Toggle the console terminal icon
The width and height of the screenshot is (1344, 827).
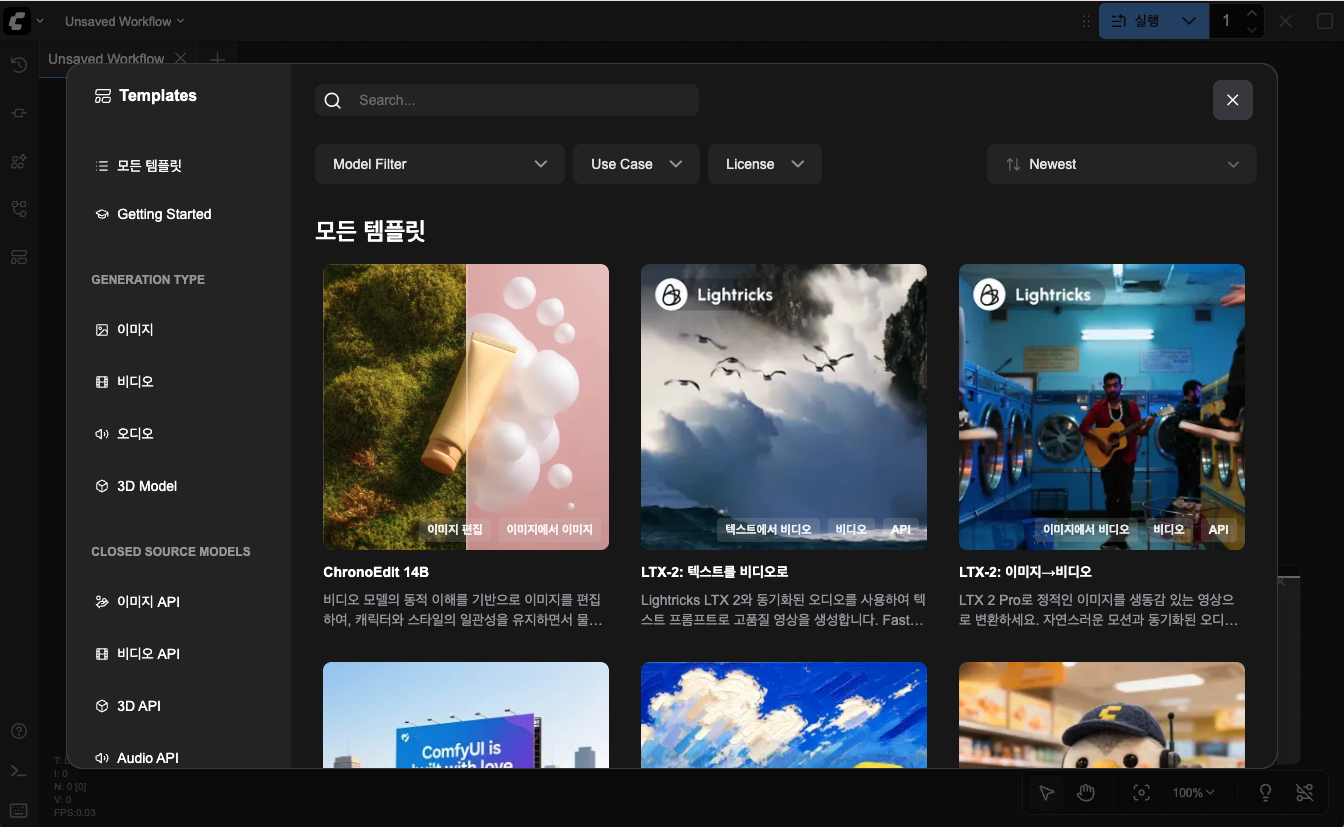click(x=19, y=770)
